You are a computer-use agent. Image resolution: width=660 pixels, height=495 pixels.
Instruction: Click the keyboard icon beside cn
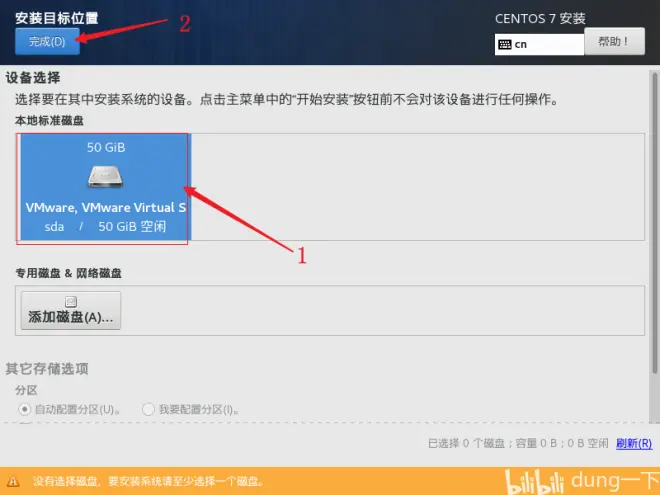[505, 44]
